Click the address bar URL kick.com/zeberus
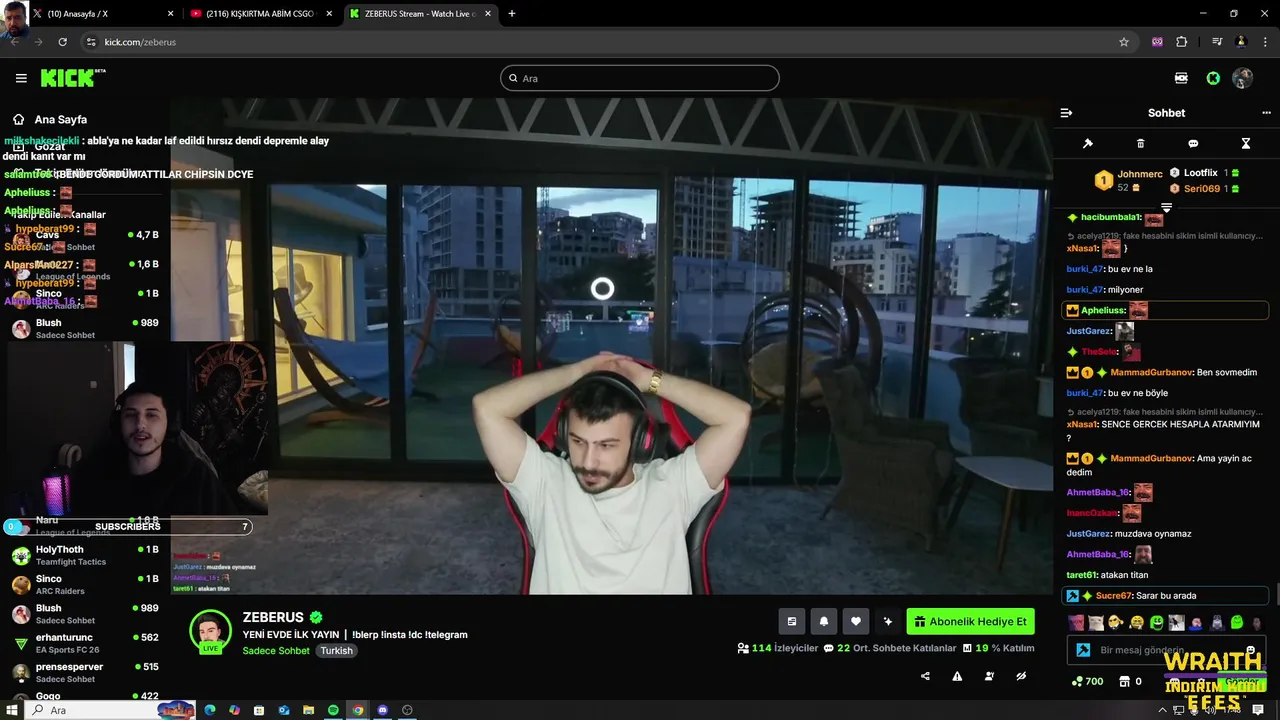The width and height of the screenshot is (1280, 720). click(x=140, y=42)
